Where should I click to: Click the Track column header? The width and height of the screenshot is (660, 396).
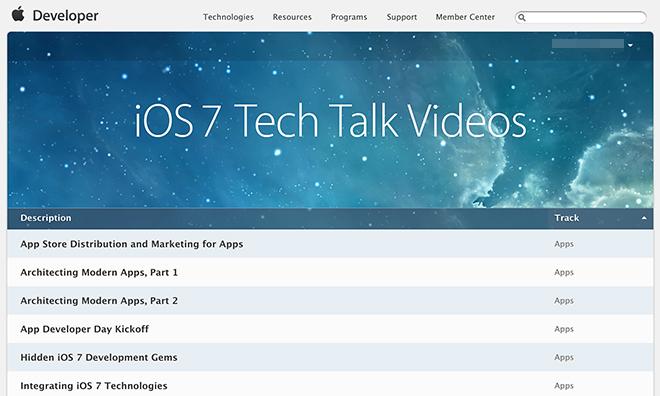pos(567,218)
